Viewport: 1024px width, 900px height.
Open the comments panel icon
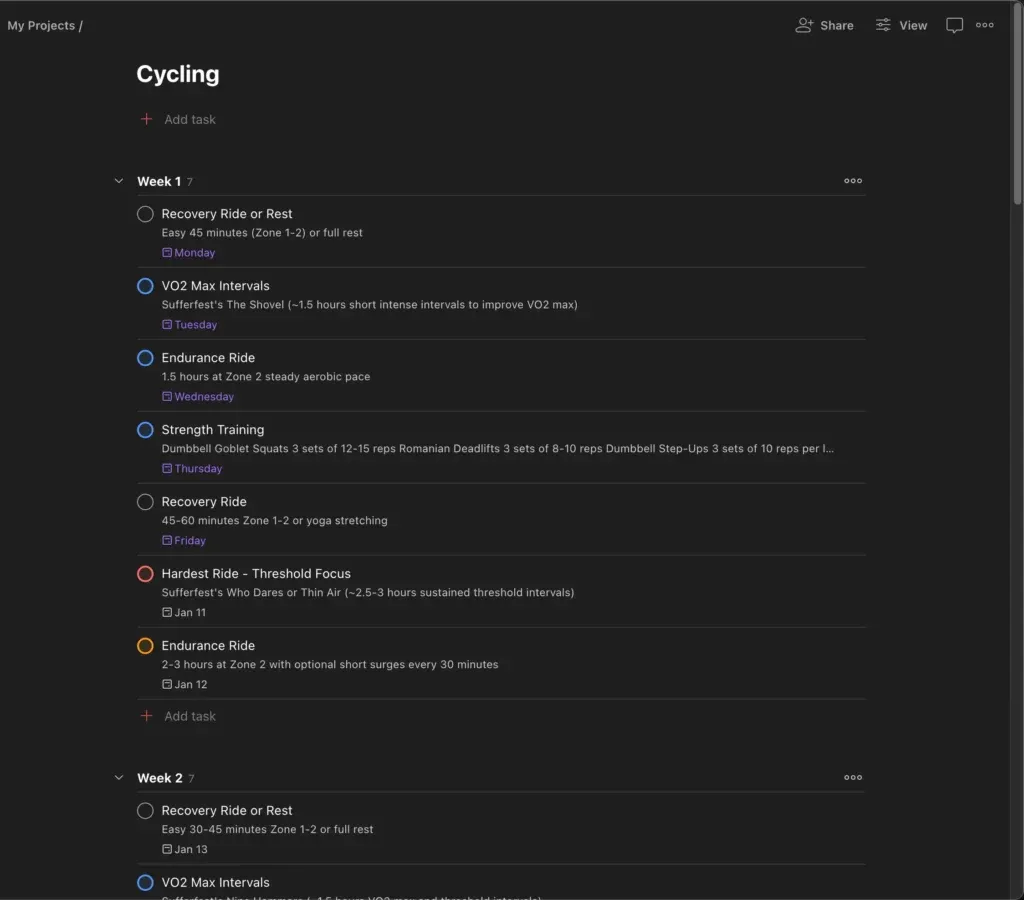point(954,25)
